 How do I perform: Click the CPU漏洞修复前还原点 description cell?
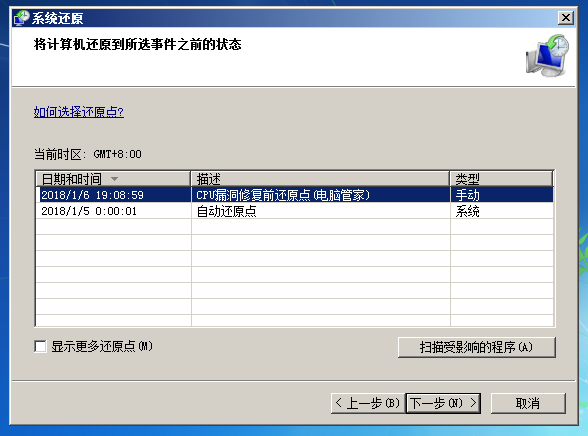283,195
